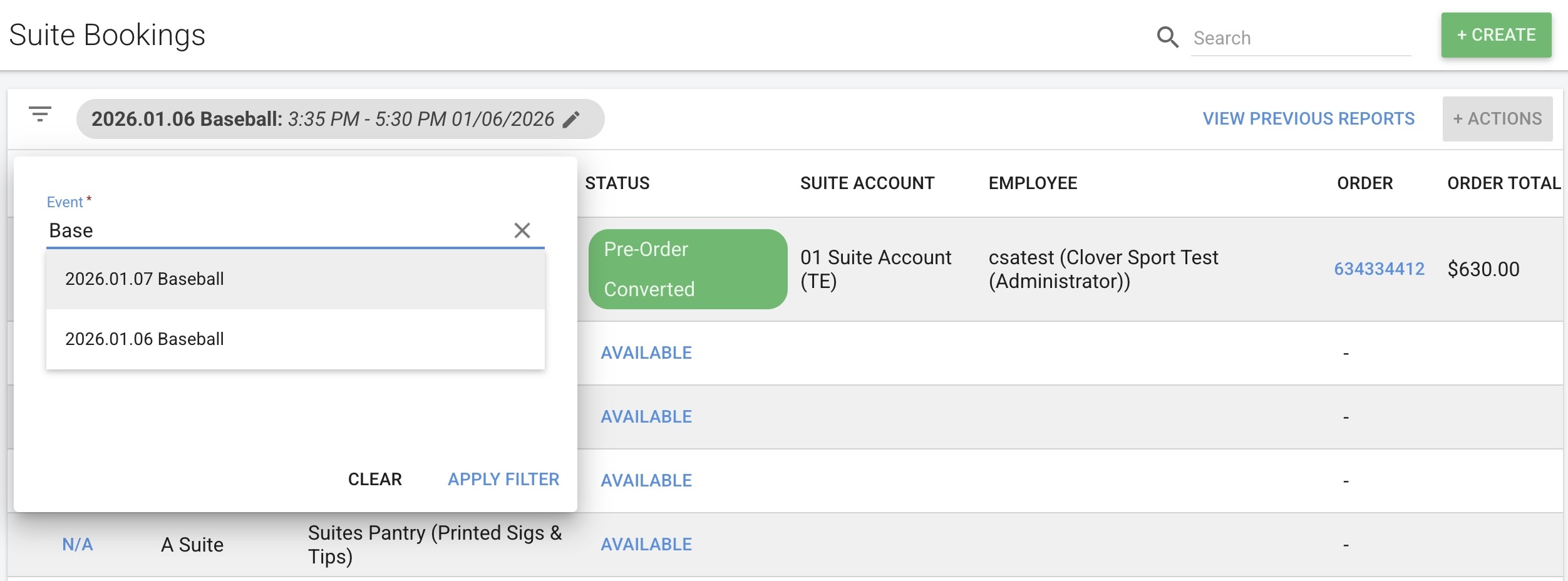Click the Suite Bookings page title
The width and height of the screenshot is (1568, 581).
pyautogui.click(x=107, y=35)
